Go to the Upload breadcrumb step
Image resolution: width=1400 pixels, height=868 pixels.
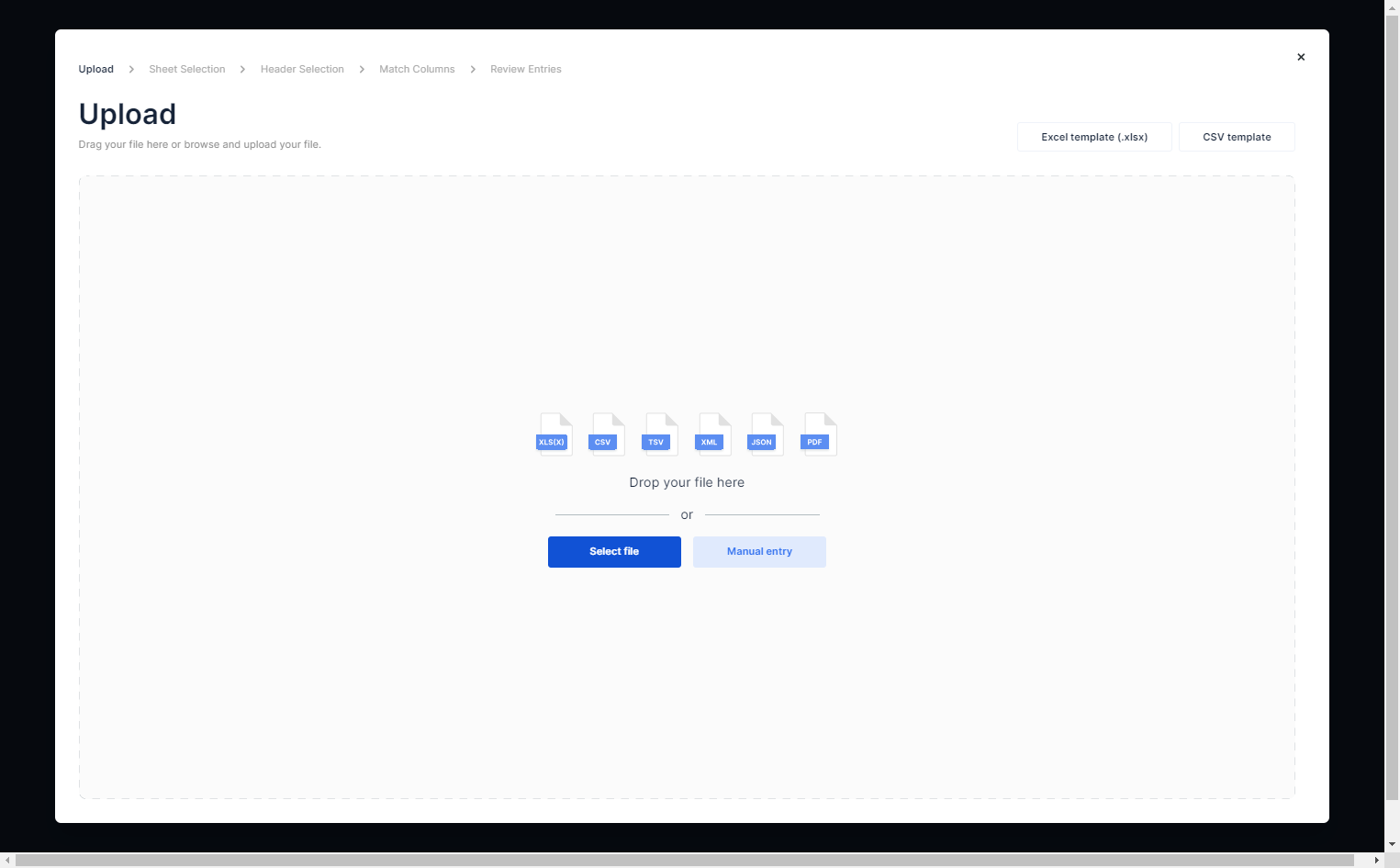click(96, 69)
